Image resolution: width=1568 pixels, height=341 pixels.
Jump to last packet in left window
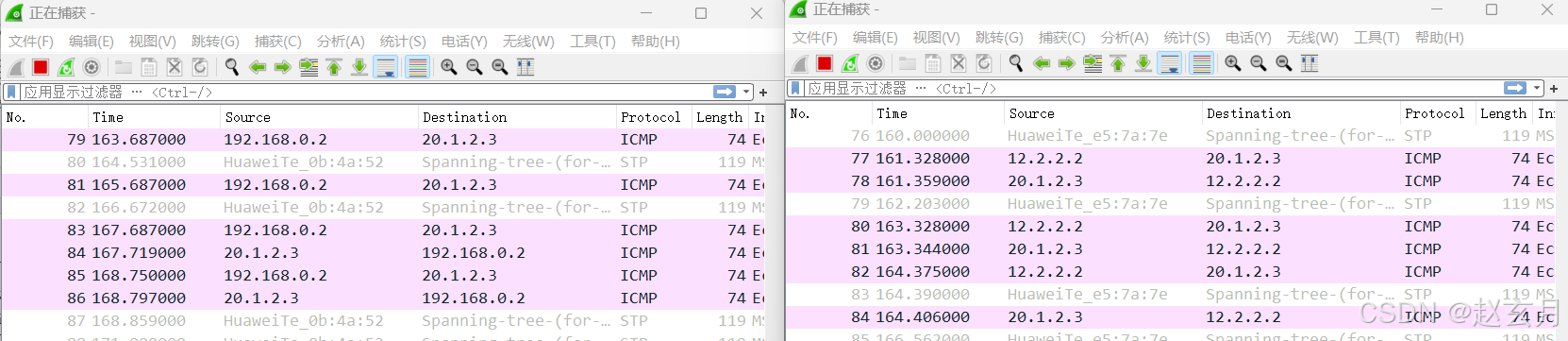tap(359, 67)
